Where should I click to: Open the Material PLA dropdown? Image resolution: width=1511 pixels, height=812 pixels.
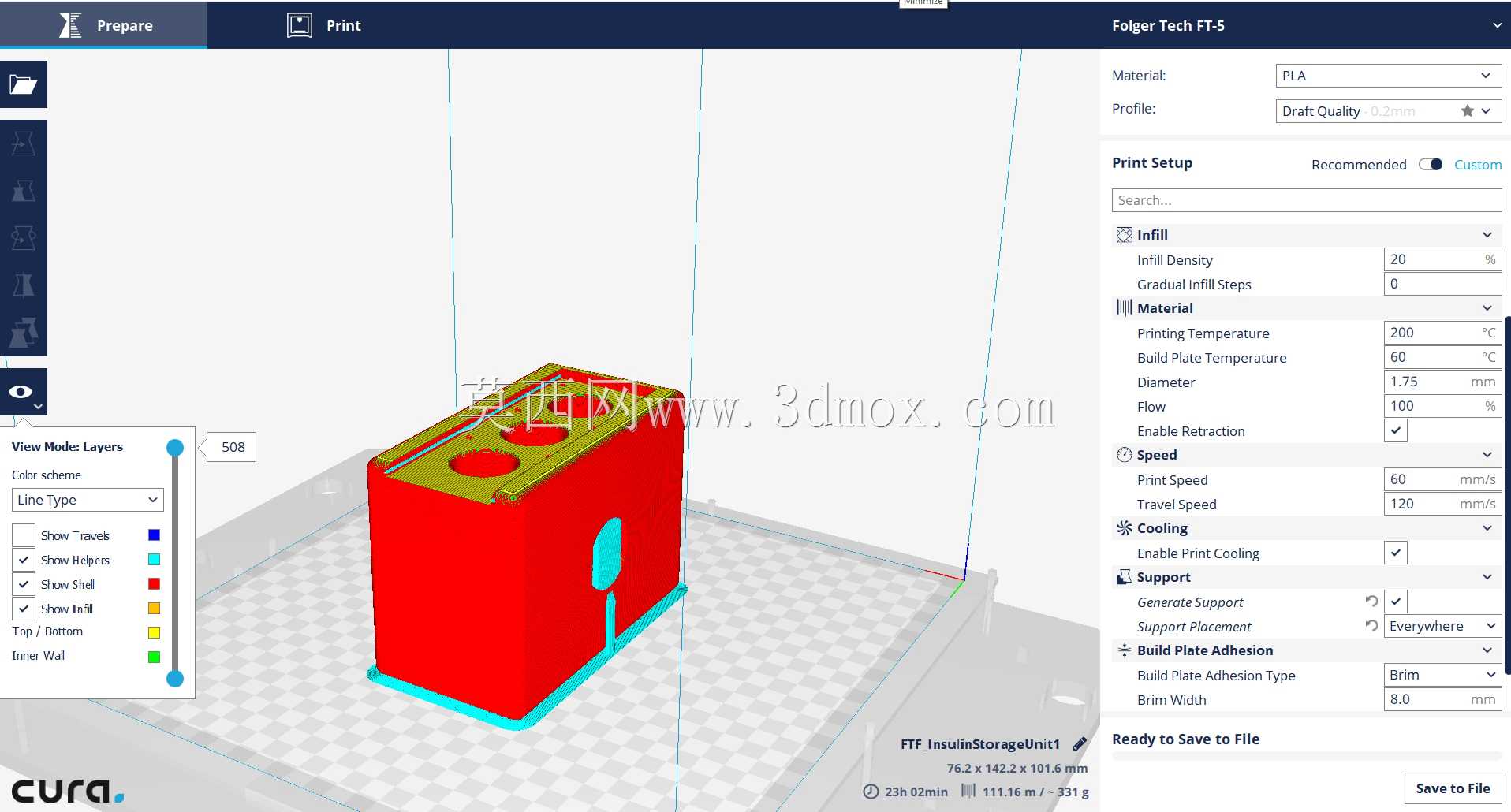click(1388, 76)
